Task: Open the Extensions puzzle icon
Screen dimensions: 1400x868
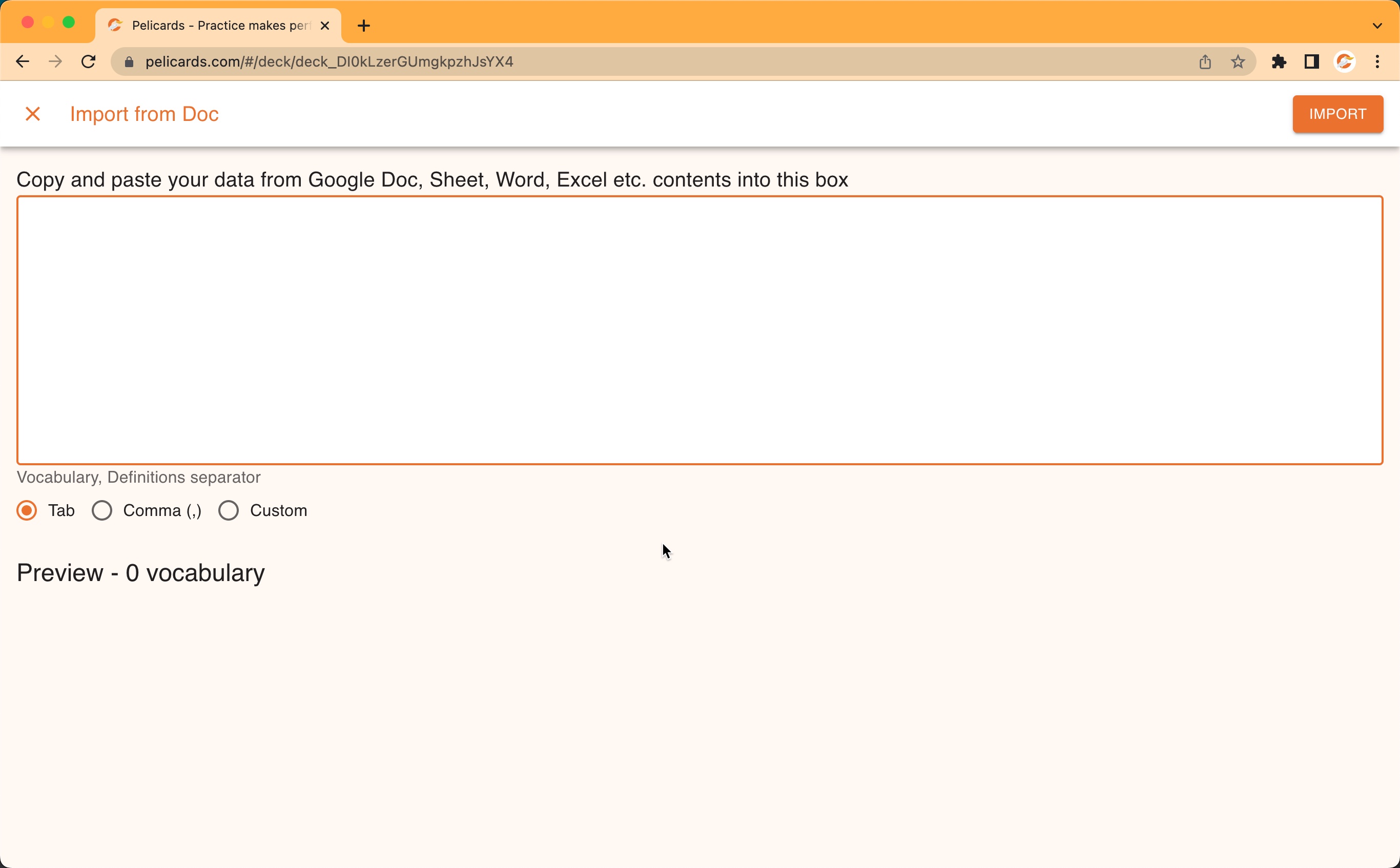Action: point(1279,62)
